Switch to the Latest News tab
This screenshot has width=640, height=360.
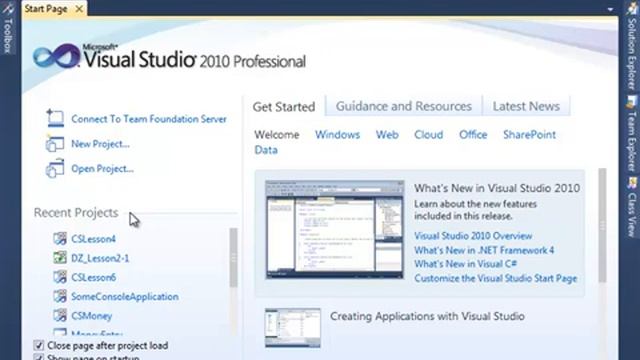[526, 106]
